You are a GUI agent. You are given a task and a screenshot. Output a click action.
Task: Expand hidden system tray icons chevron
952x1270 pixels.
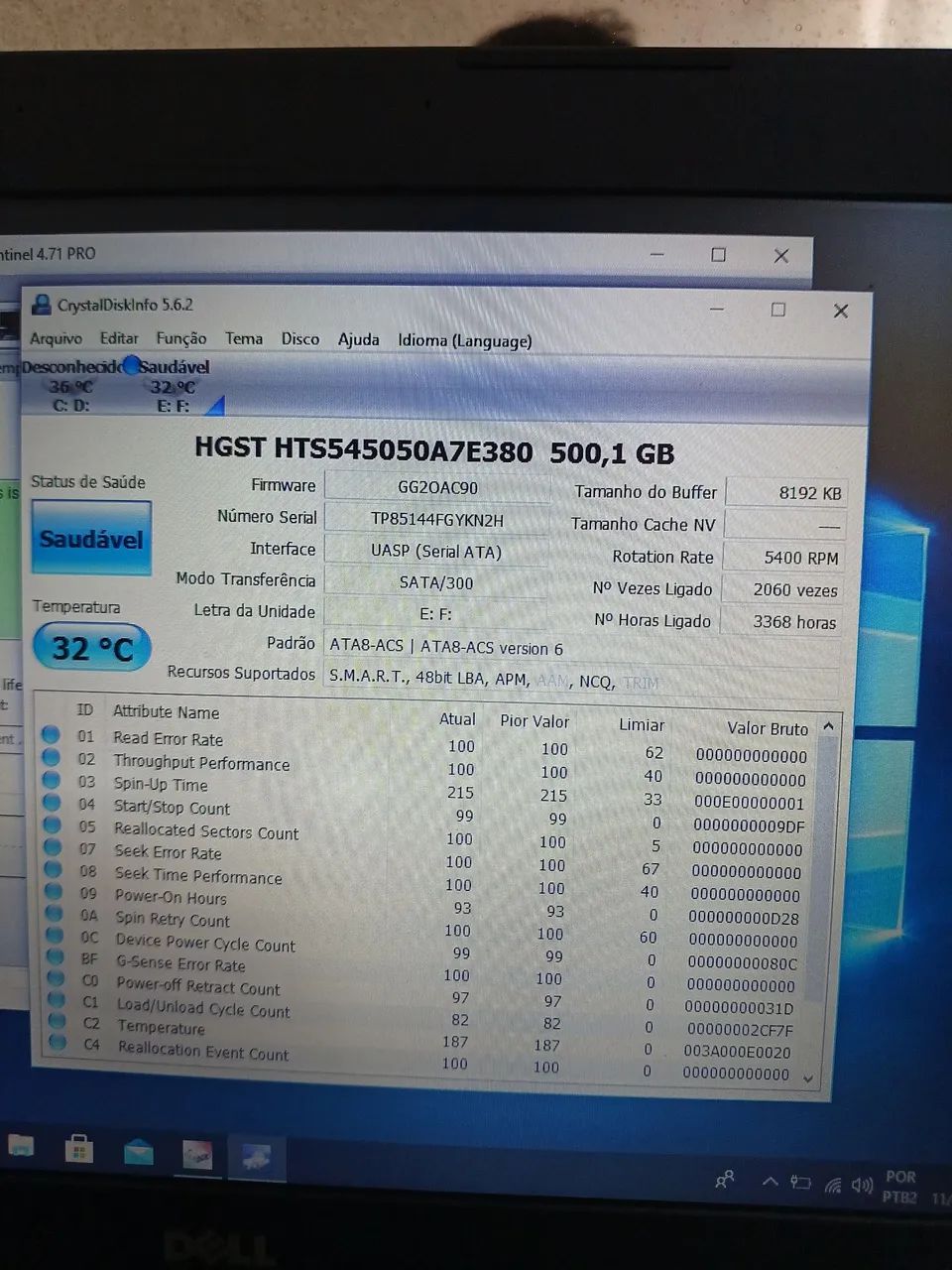(770, 1181)
